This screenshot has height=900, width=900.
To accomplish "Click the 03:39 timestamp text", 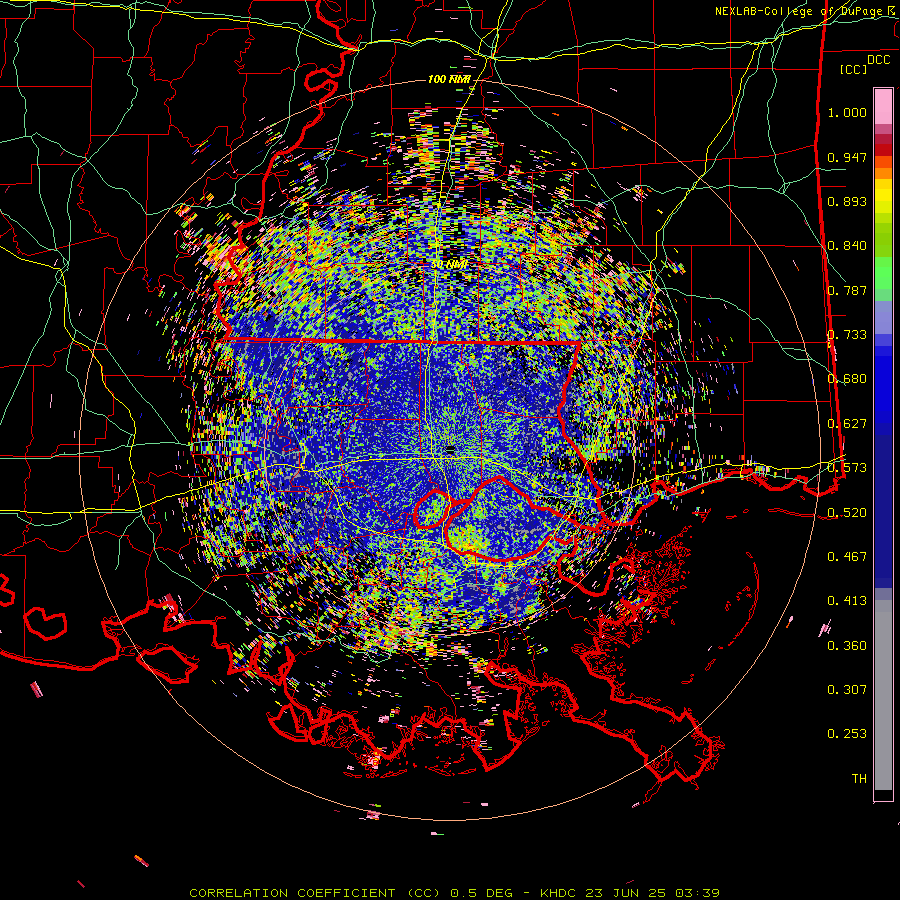I will tap(696, 893).
